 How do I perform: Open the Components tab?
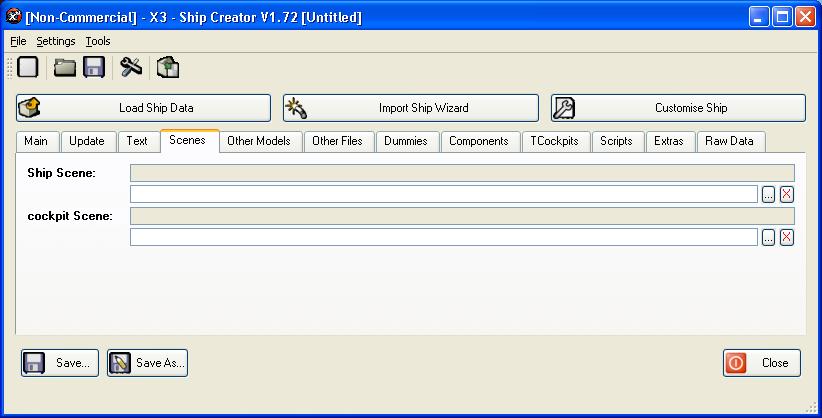coord(479,141)
